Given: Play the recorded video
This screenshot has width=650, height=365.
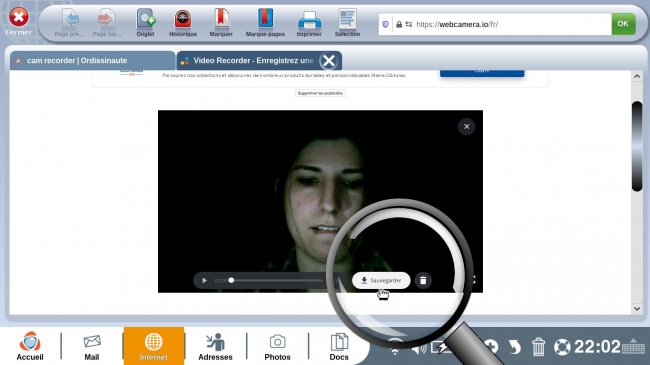Looking at the screenshot, I should tap(204, 280).
